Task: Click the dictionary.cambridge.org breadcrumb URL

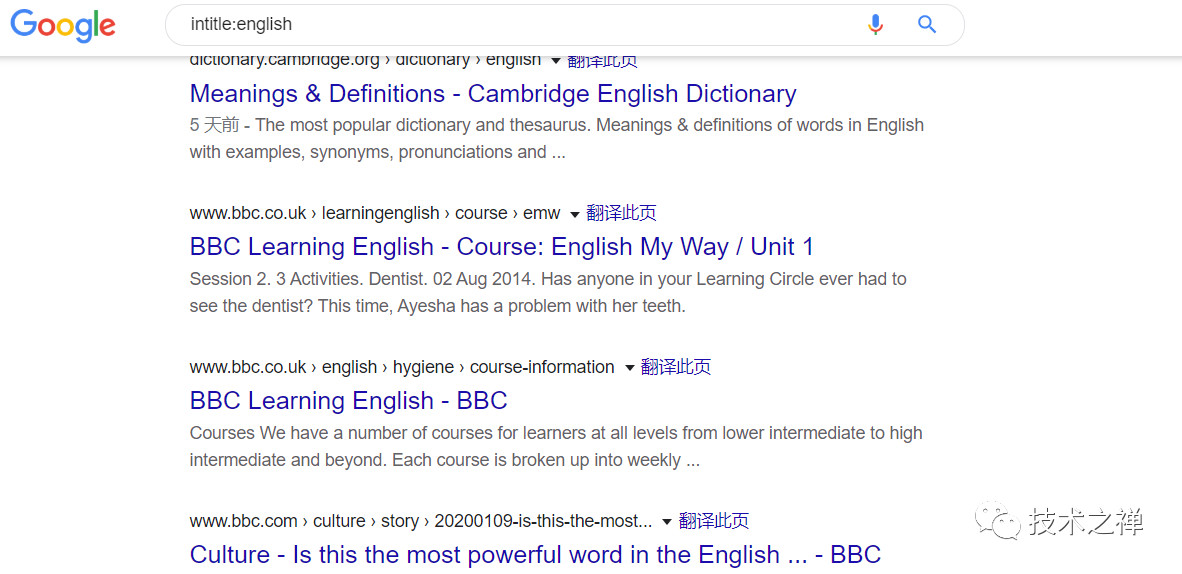Action: [366, 60]
